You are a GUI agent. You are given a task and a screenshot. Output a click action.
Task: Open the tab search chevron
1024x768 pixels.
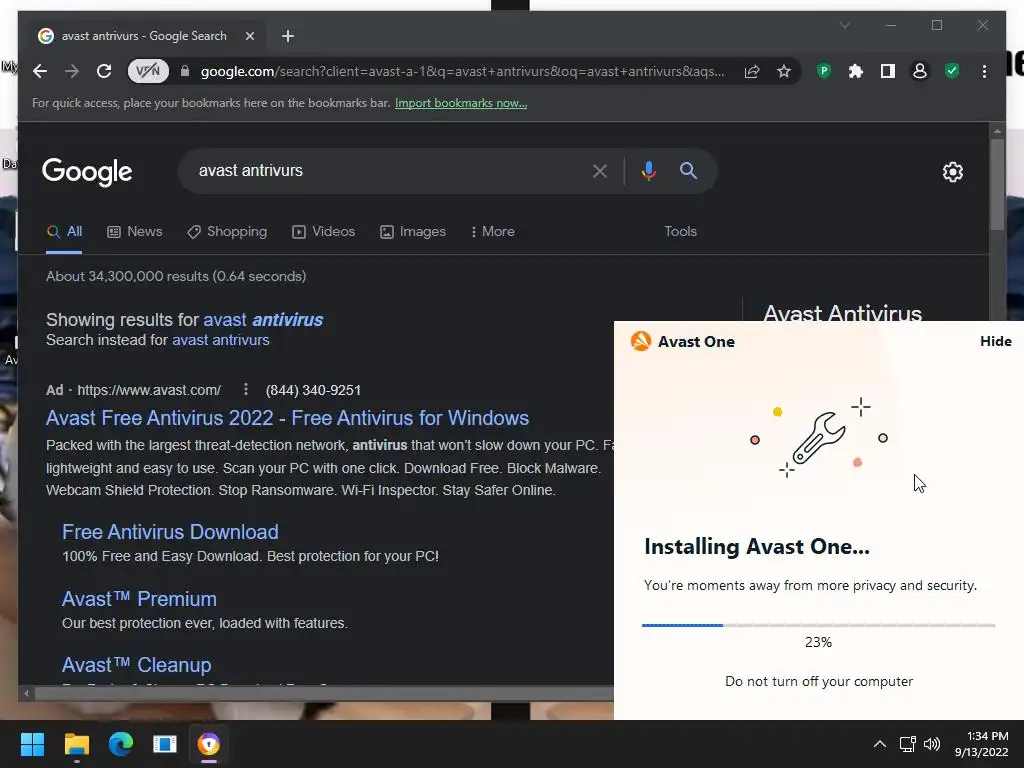pos(844,25)
